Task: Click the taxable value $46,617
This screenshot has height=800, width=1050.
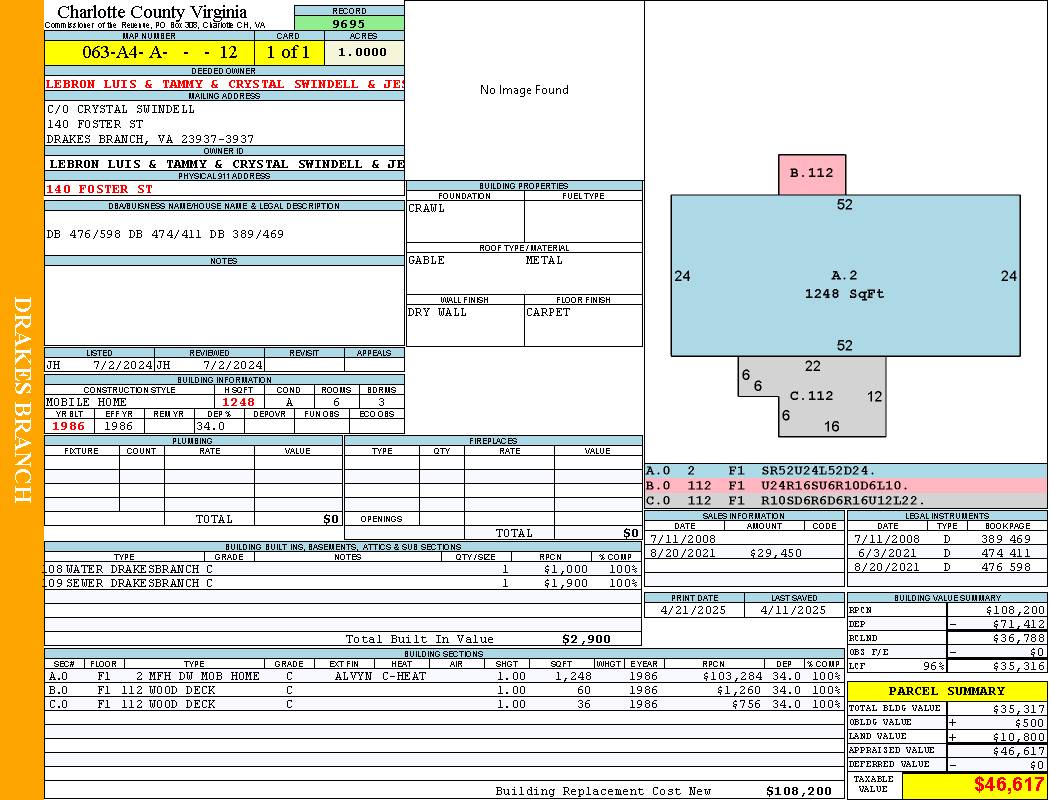Action: pyautogui.click(x=974, y=785)
